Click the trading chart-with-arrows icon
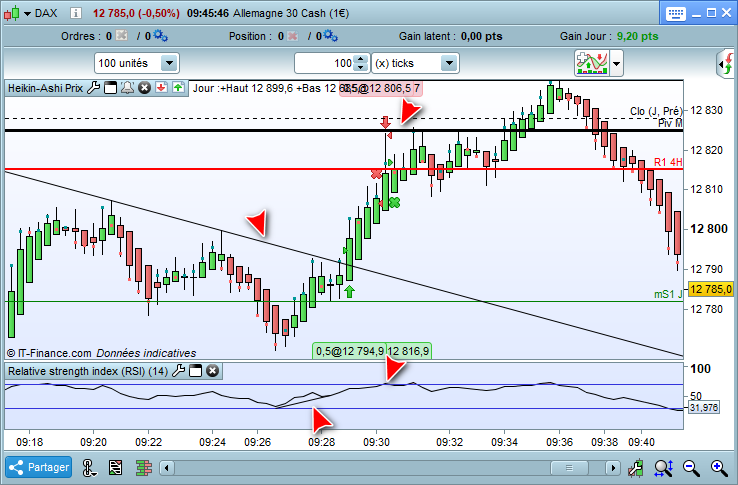Screen dimensions: 738x485 tap(592, 63)
